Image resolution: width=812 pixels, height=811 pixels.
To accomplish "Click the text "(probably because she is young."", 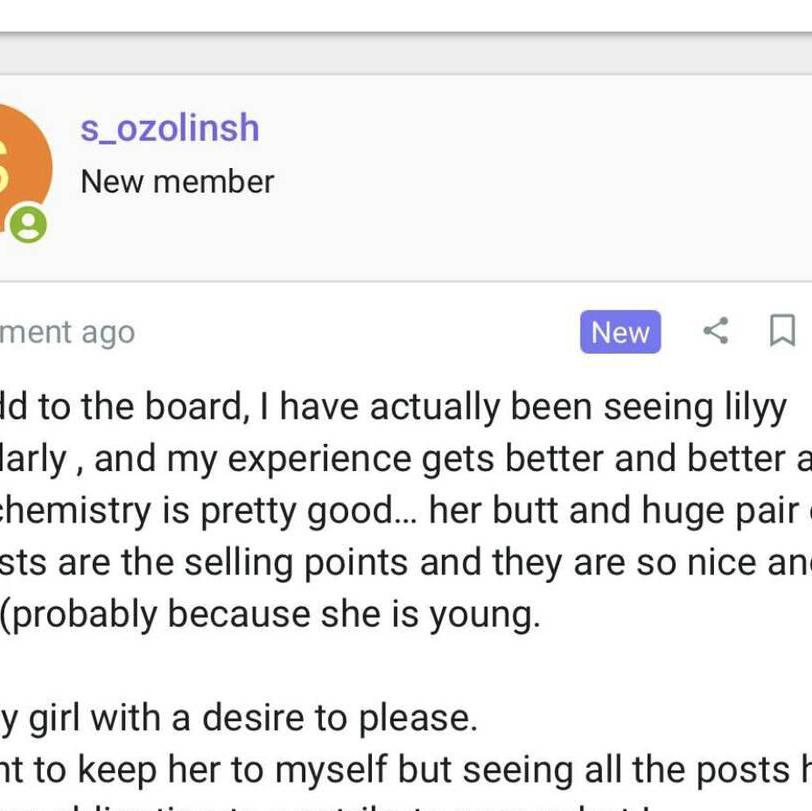I will click(x=270, y=613).
